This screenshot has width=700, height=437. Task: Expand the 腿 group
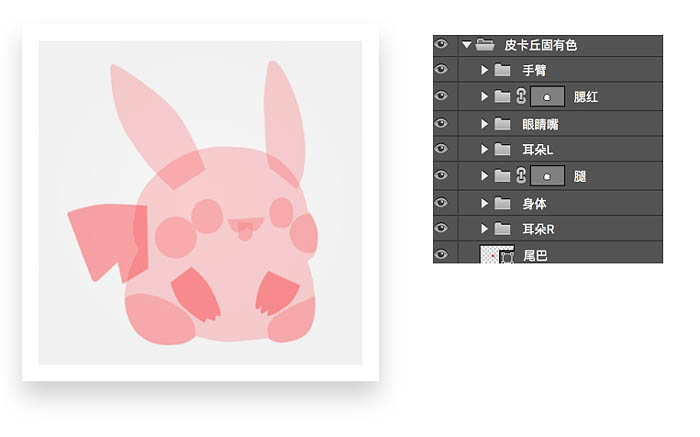click(484, 176)
